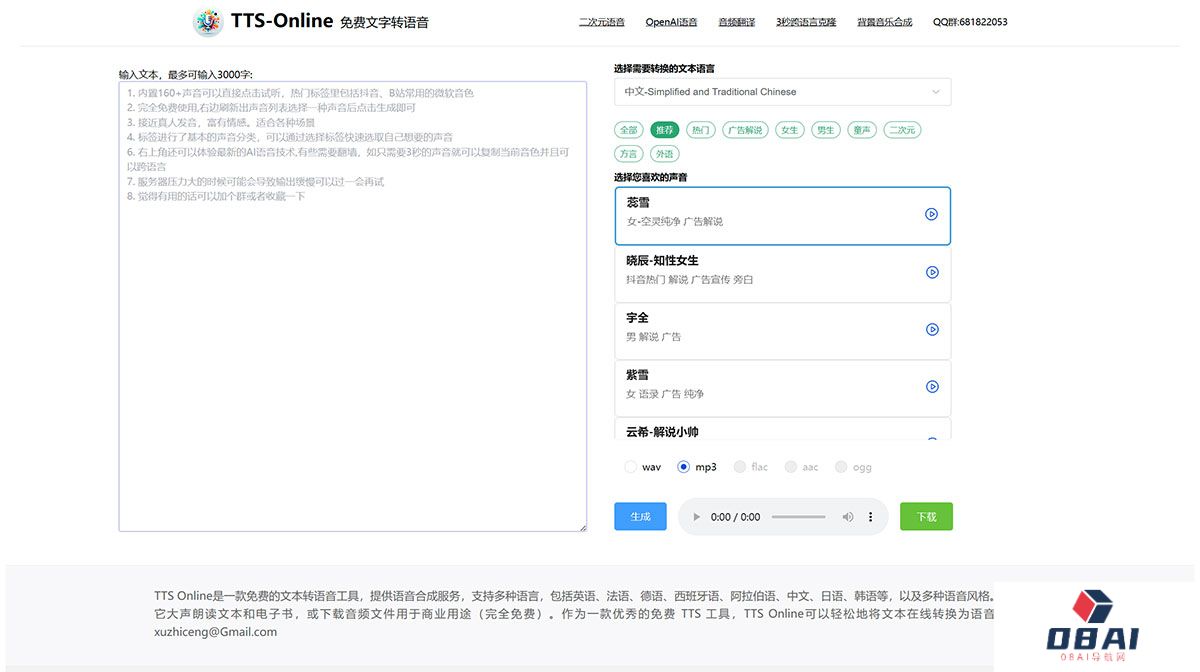The image size is (1200, 672).
Task: Filter voices by 男生 tag
Action: pos(825,130)
